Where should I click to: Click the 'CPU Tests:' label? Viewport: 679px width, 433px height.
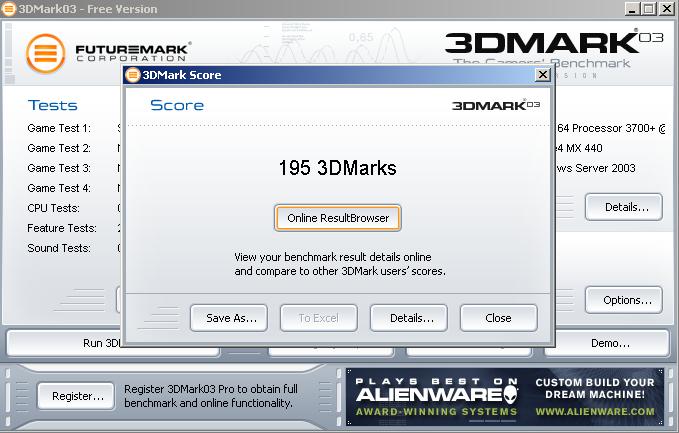[53, 208]
